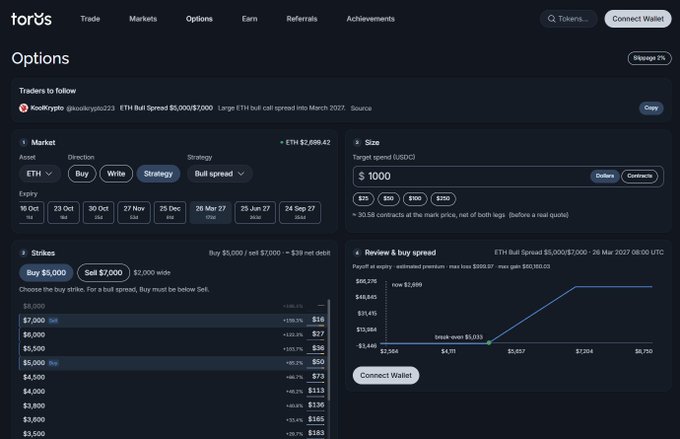
Task: Click the search magnifier icon
Action: [x=551, y=19]
